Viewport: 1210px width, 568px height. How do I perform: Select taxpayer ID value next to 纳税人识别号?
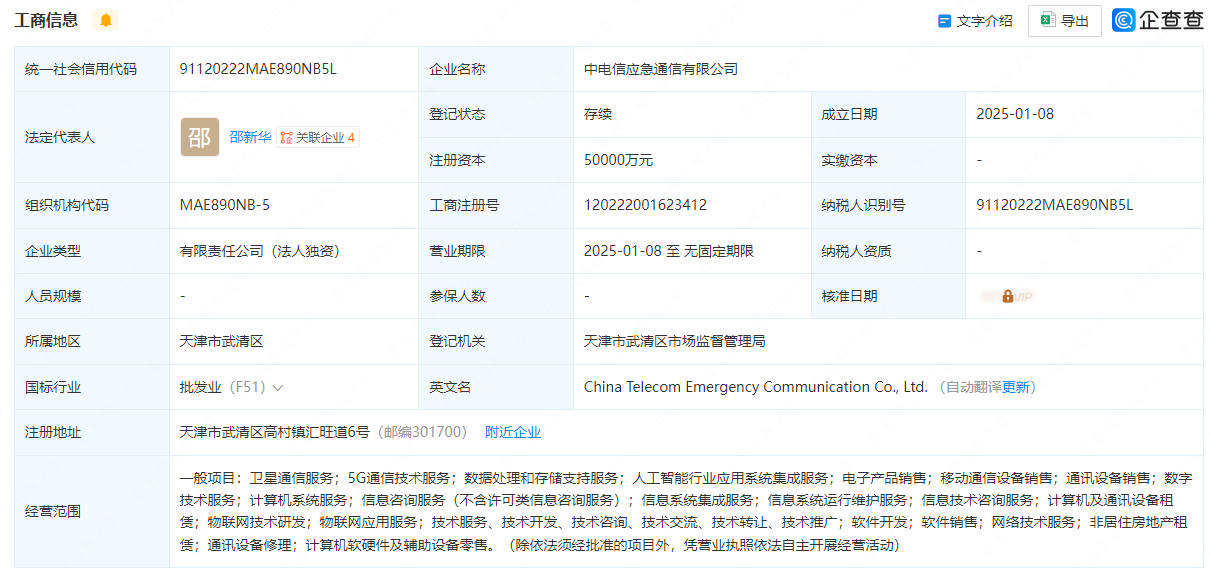1055,205
